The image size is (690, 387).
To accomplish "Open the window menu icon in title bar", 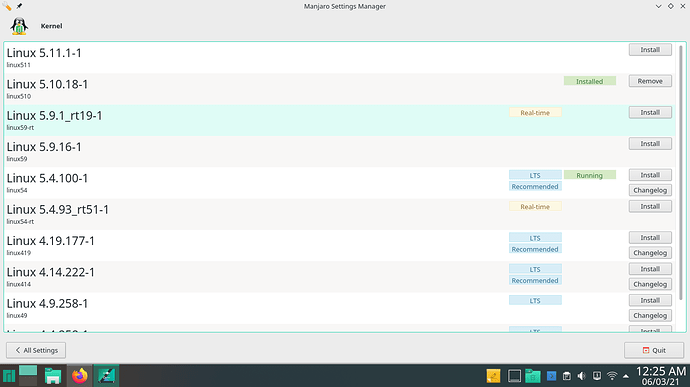I will pos(7,6).
